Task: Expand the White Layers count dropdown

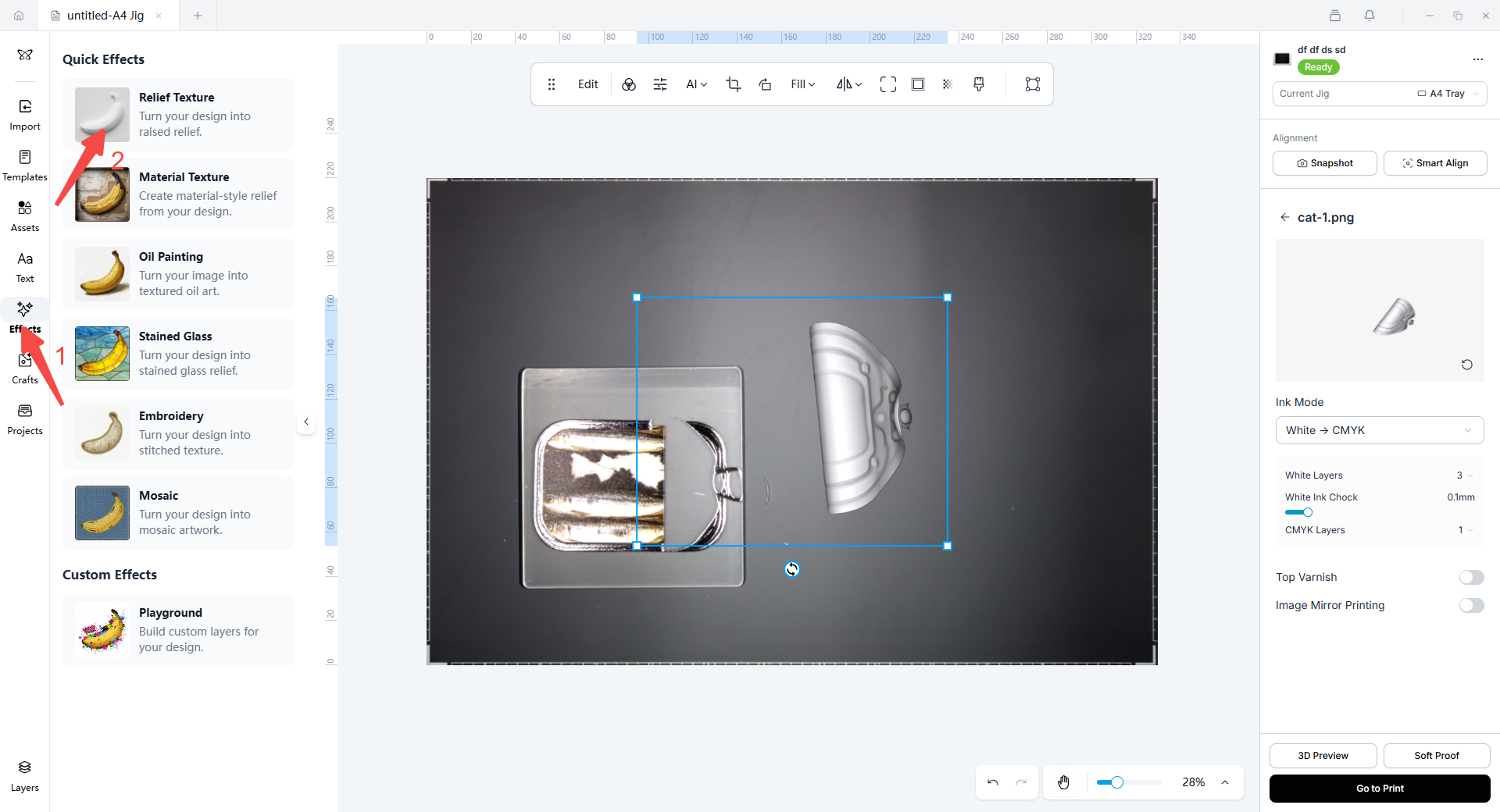Action: [x=1465, y=475]
